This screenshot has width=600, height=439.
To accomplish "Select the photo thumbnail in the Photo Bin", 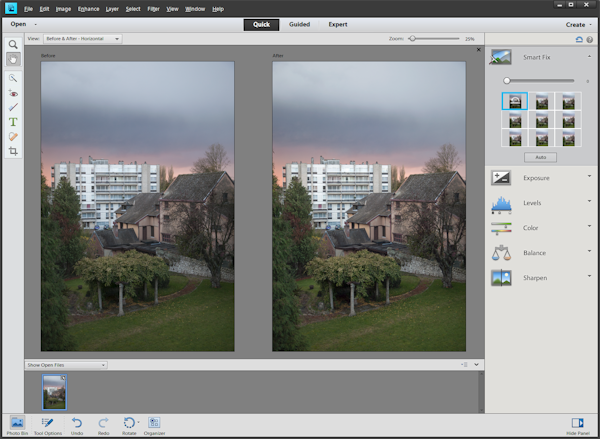I will 52,390.
